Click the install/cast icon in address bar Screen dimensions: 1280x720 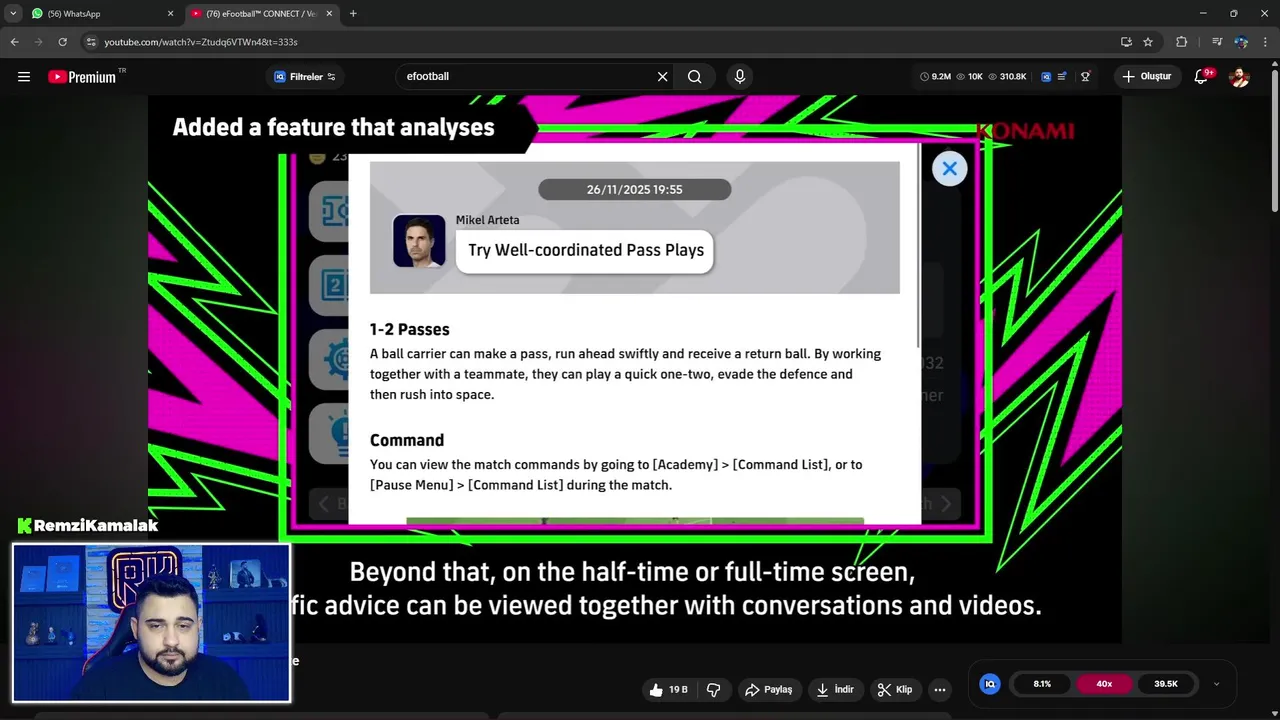pos(1126,42)
